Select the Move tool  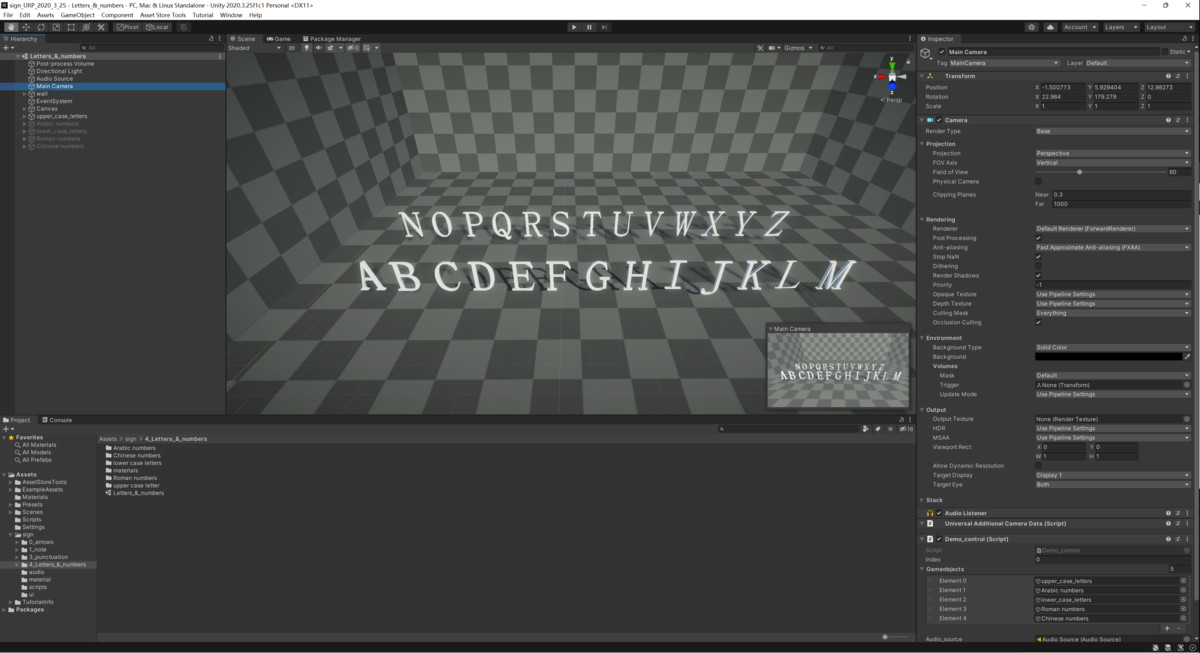pyautogui.click(x=26, y=27)
